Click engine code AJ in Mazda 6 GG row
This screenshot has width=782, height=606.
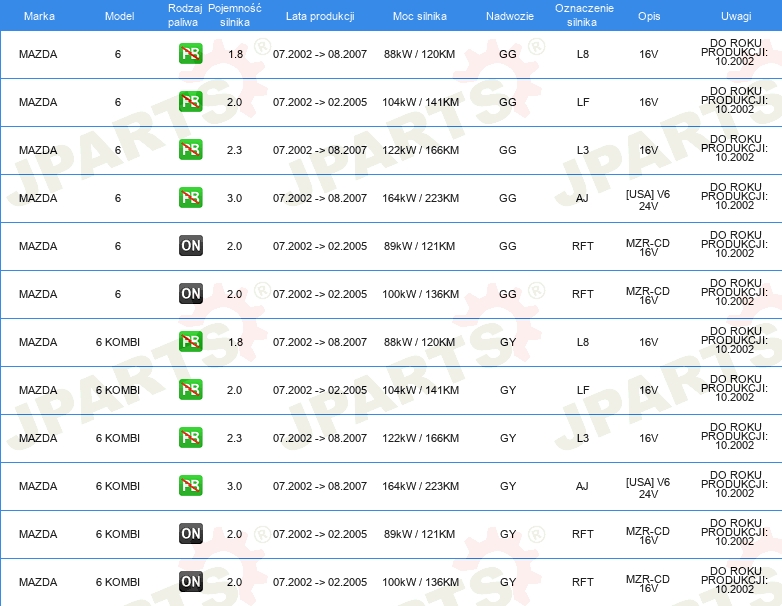click(582, 198)
